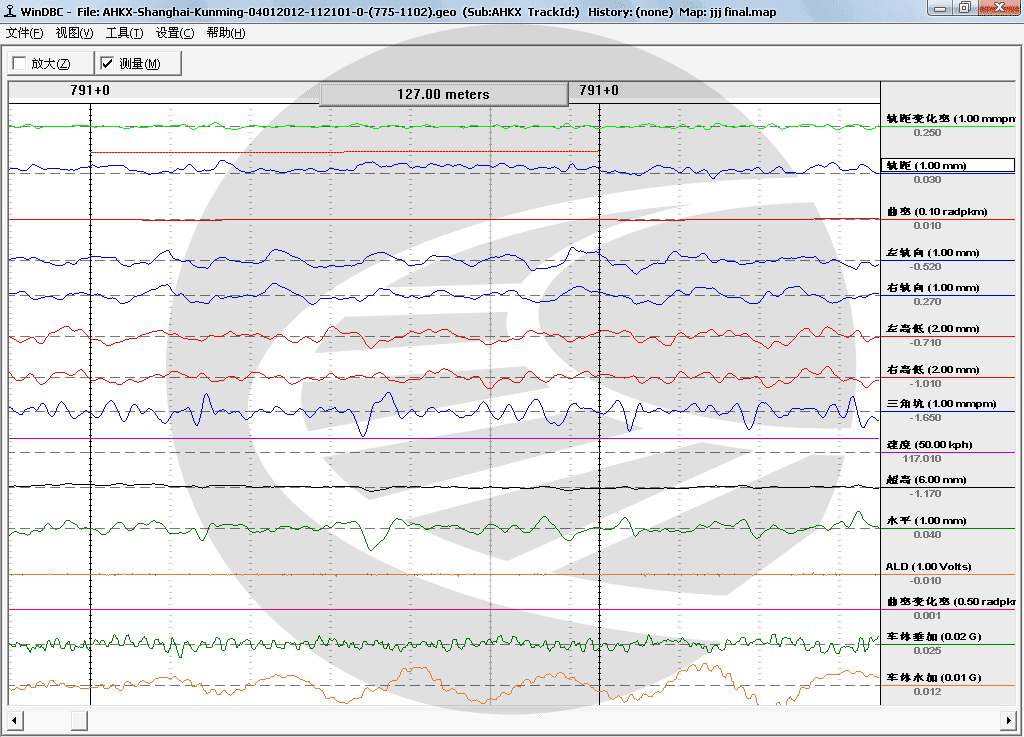Enable the 放大(Z) zoom checkbox
The image size is (1024, 737).
(20, 63)
